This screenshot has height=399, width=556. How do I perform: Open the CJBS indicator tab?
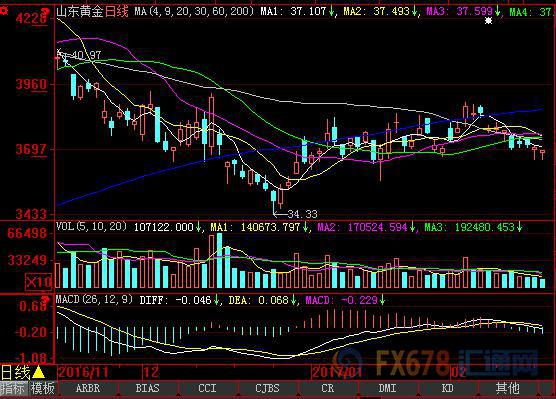[x=267, y=388]
